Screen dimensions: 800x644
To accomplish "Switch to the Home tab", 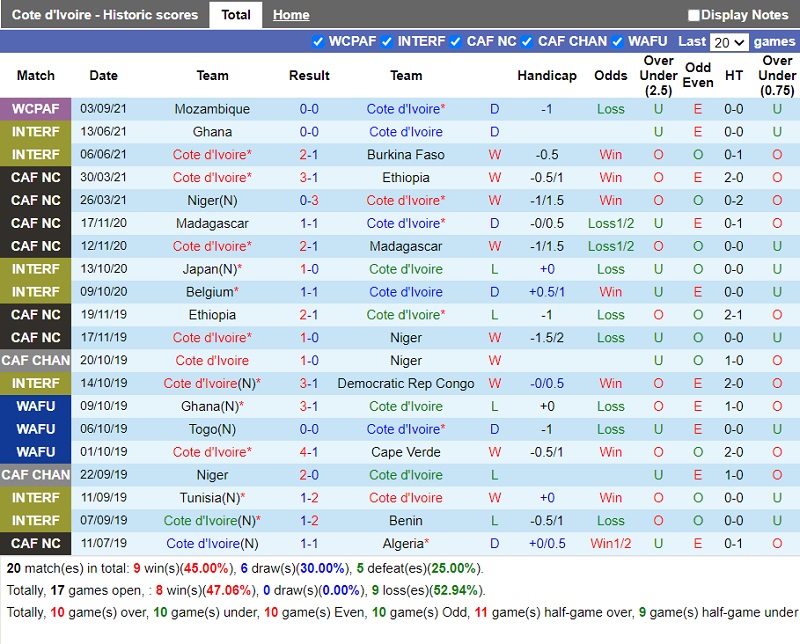I will coord(291,15).
